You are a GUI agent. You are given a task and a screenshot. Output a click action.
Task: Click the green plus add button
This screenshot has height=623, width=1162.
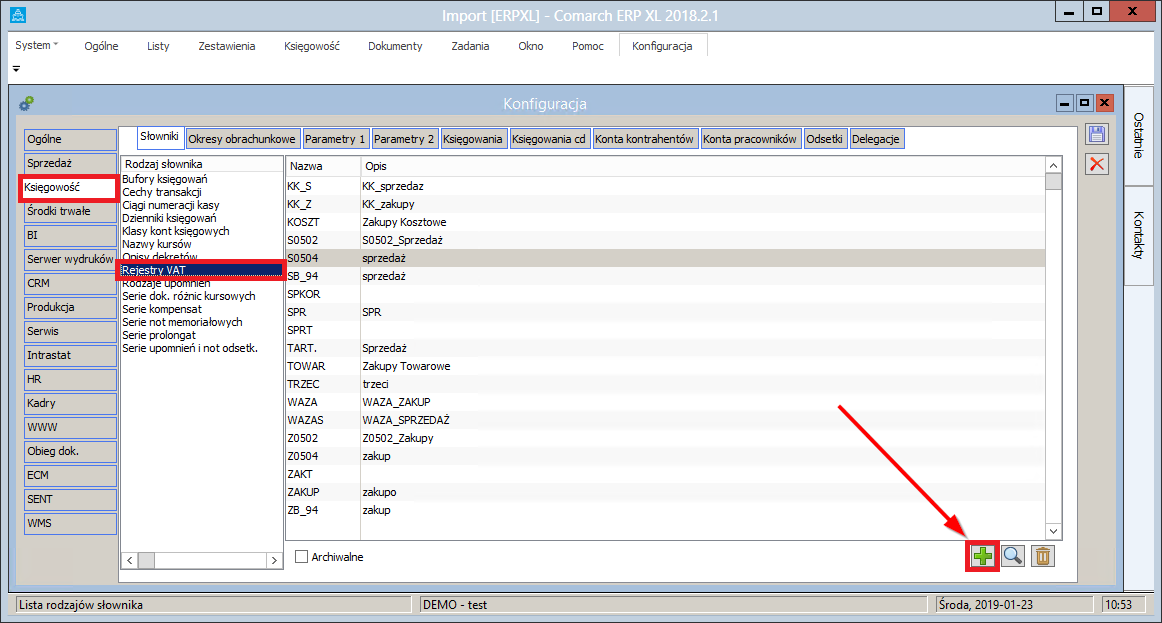tap(983, 557)
